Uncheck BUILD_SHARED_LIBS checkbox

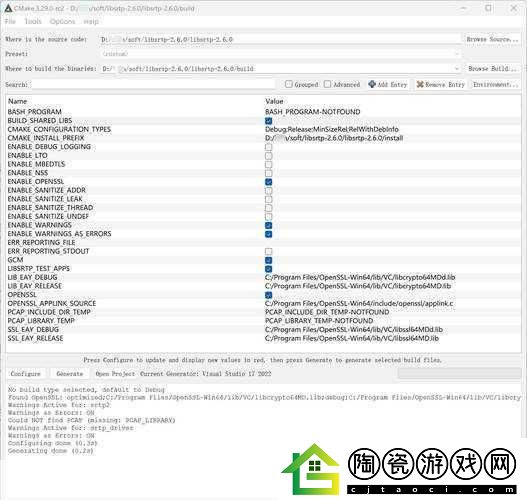268,121
